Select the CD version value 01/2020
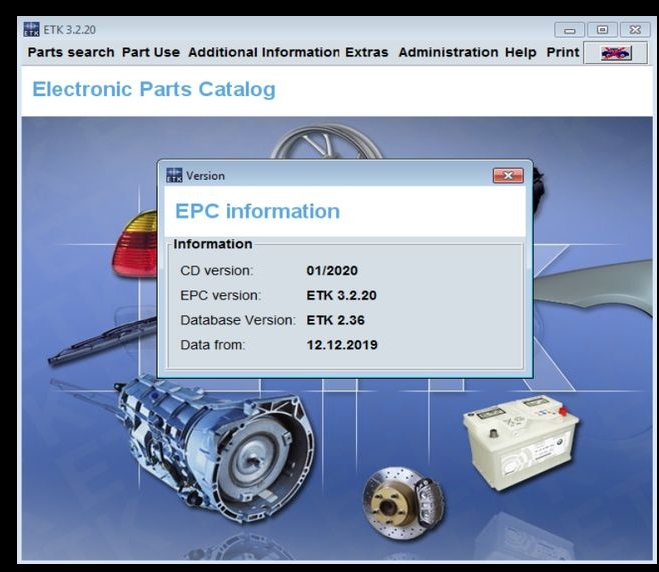Image resolution: width=659 pixels, height=572 pixels. [332, 271]
